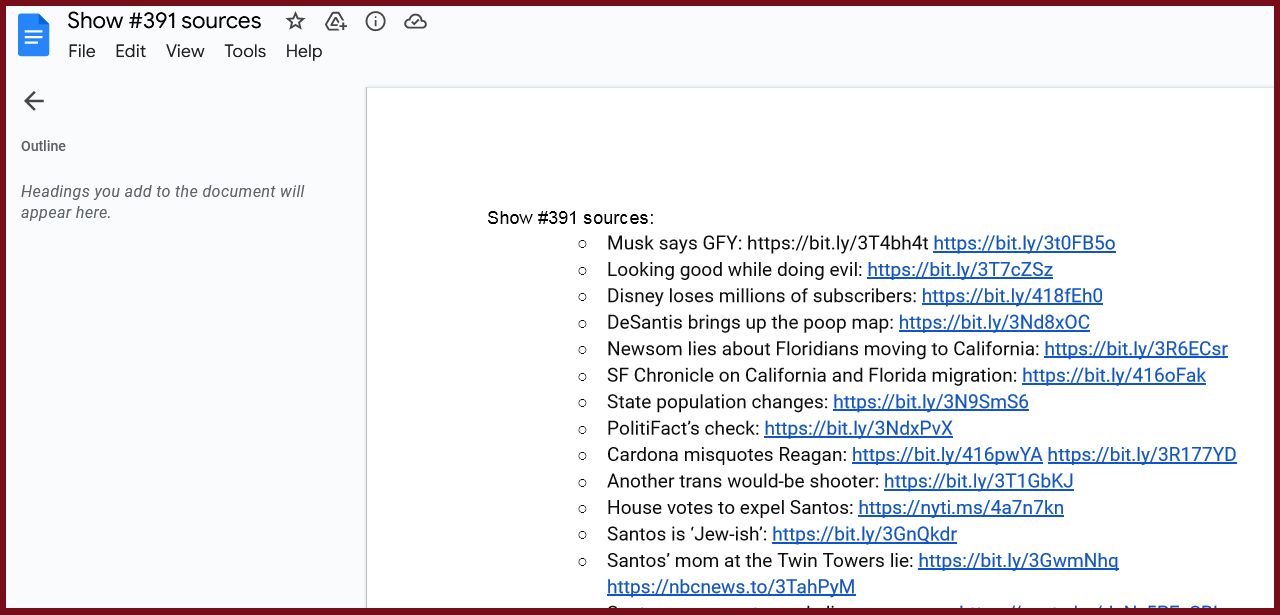Click text 'State population changes:'

[x=718, y=402]
